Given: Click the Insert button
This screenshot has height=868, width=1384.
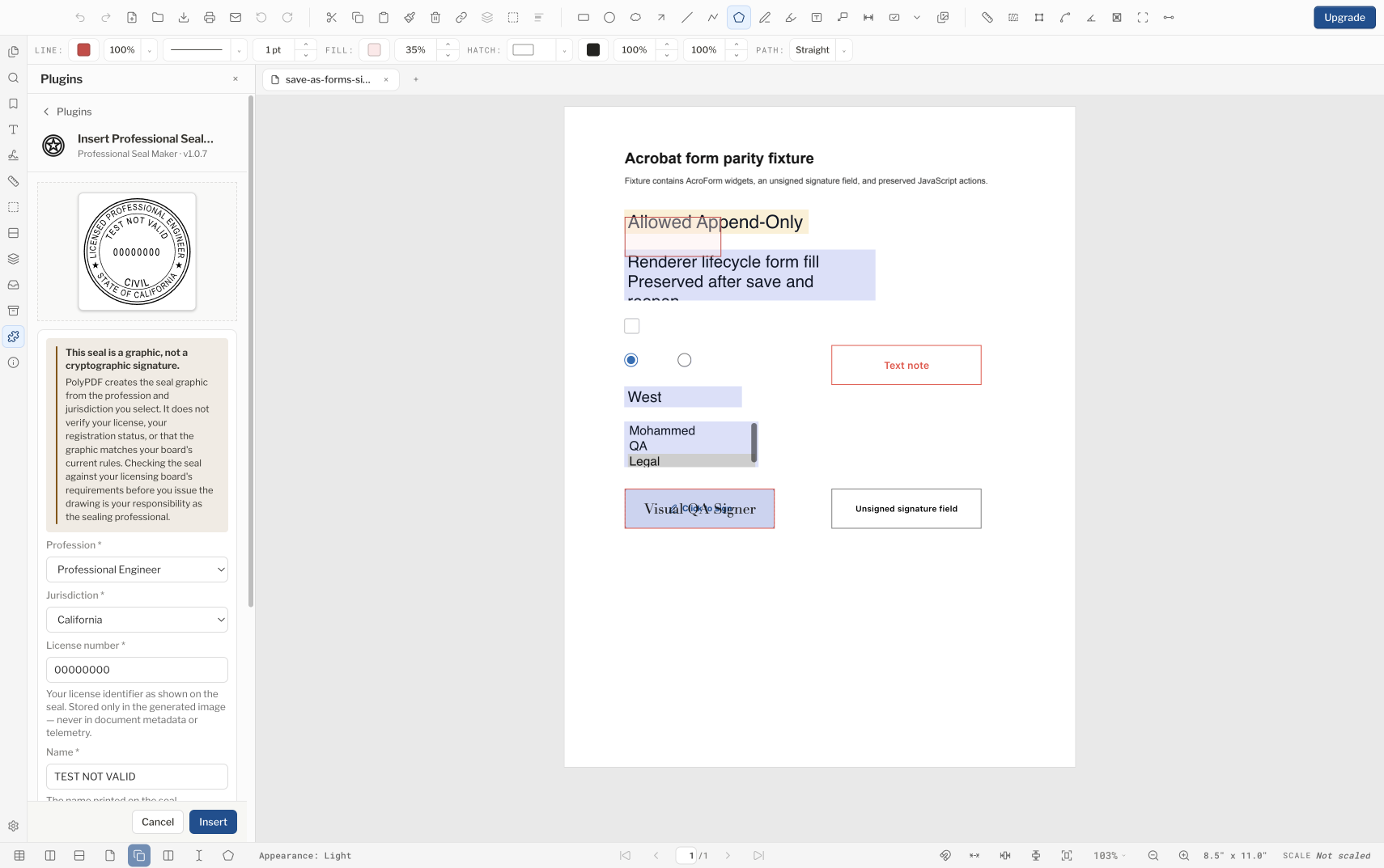Looking at the screenshot, I should click(x=213, y=822).
